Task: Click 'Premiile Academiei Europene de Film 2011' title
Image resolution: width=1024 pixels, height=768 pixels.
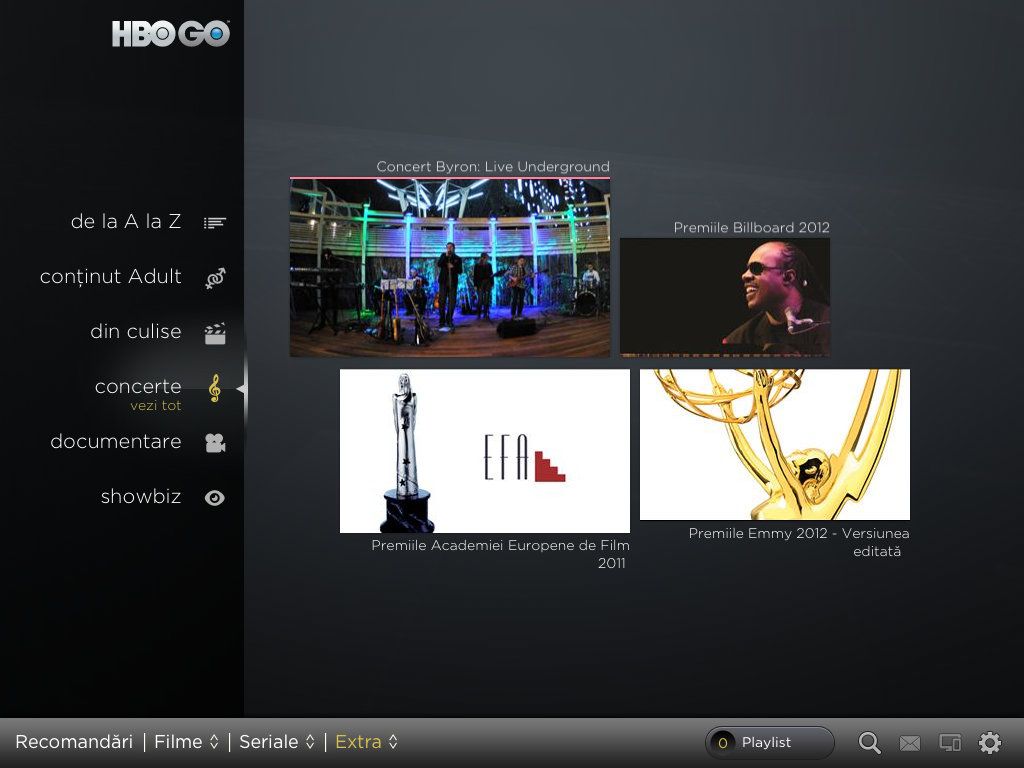Action: click(x=500, y=554)
